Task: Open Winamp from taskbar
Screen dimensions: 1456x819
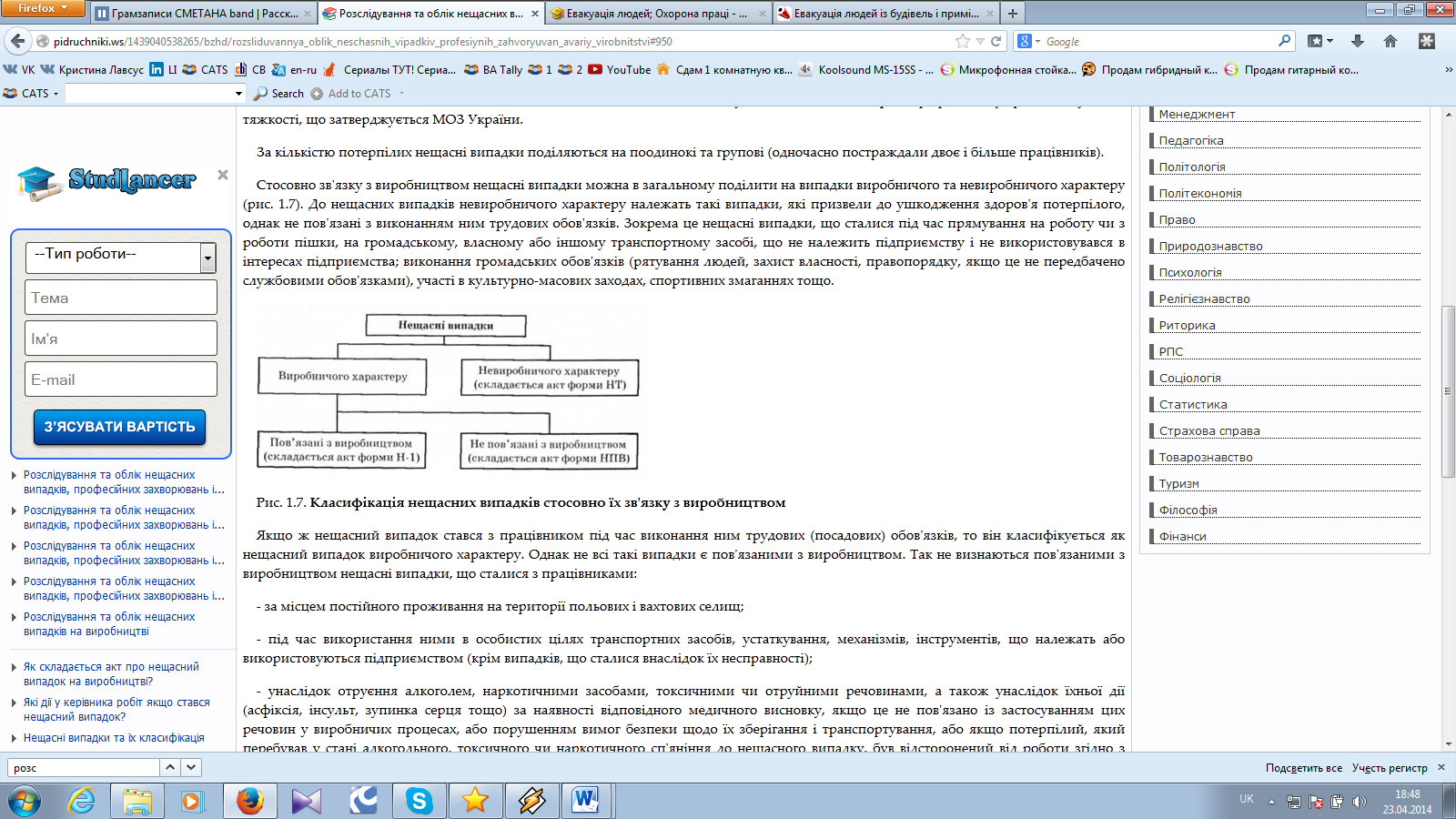Action: (x=532, y=801)
